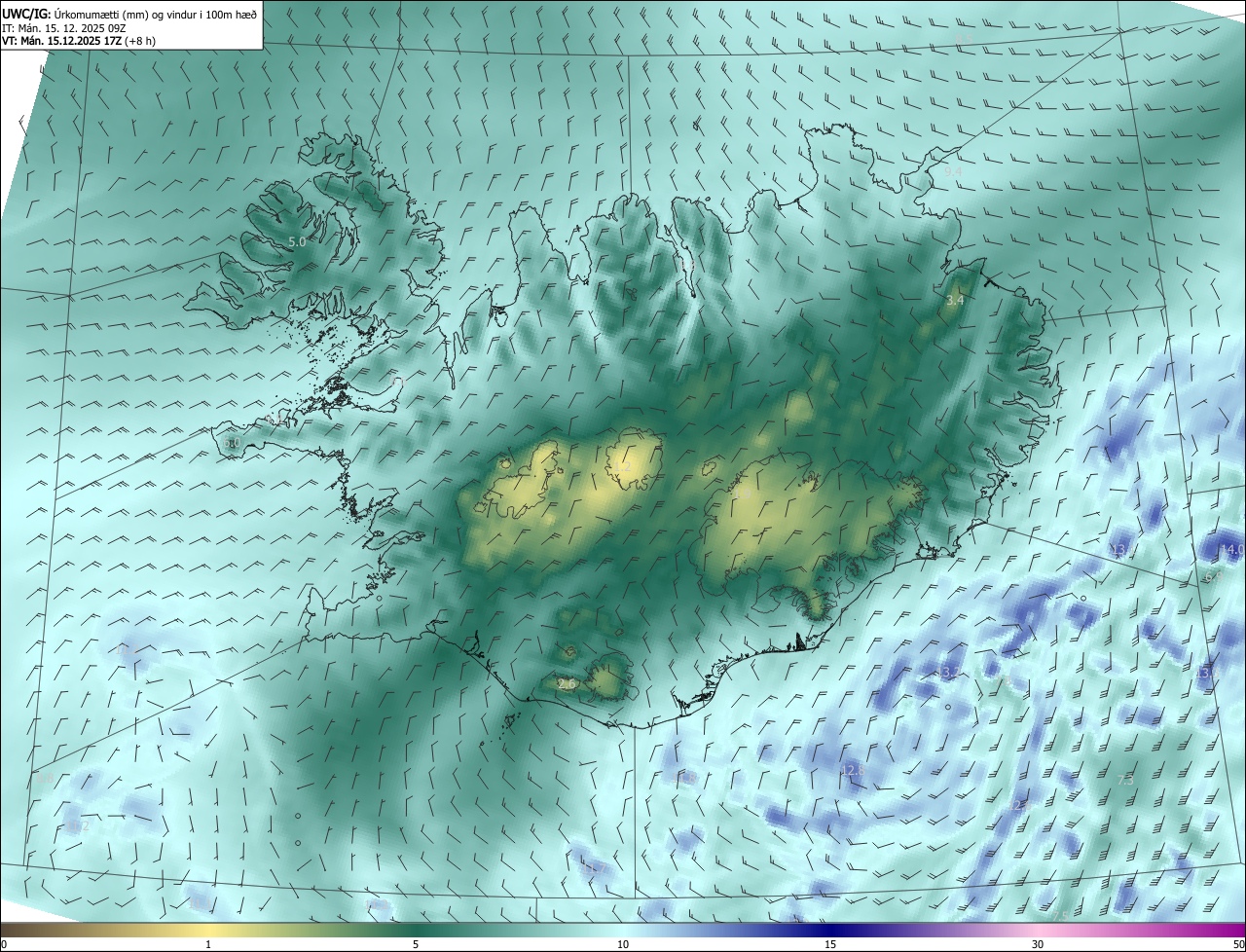Click the IT initial time line 09Z
The width and height of the screenshot is (1246, 952).
pyautogui.click(x=64, y=27)
